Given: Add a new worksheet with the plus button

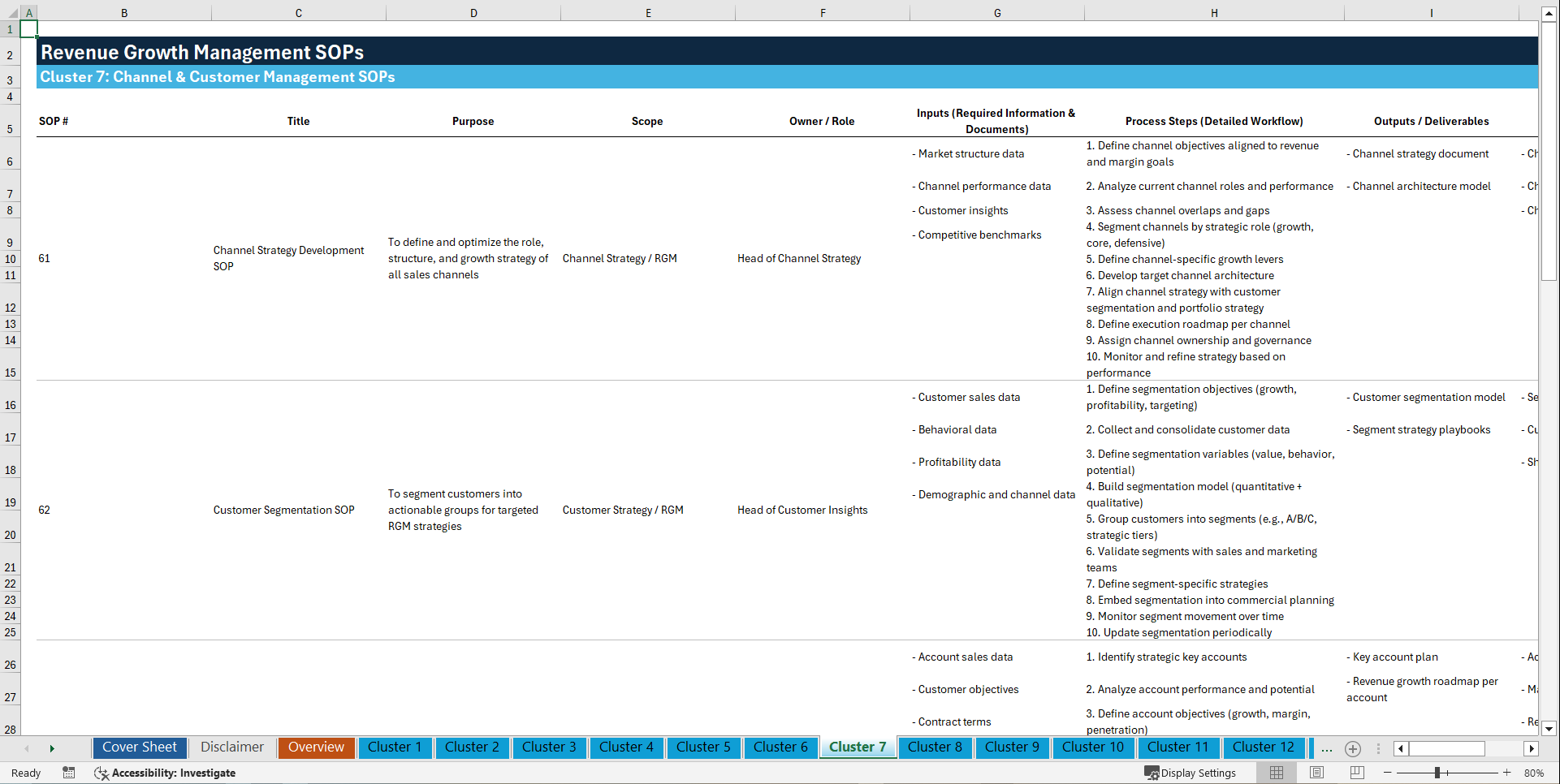Looking at the screenshot, I should (1353, 748).
